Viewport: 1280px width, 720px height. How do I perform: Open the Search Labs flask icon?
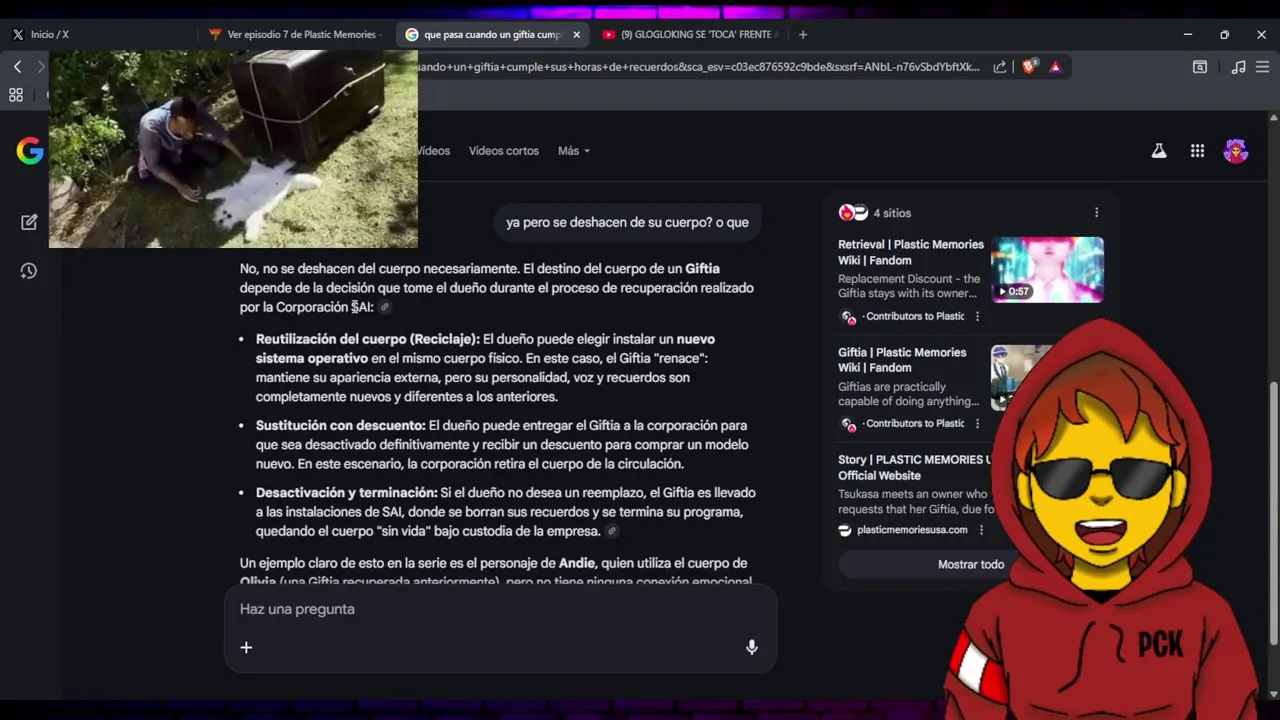click(x=1159, y=151)
